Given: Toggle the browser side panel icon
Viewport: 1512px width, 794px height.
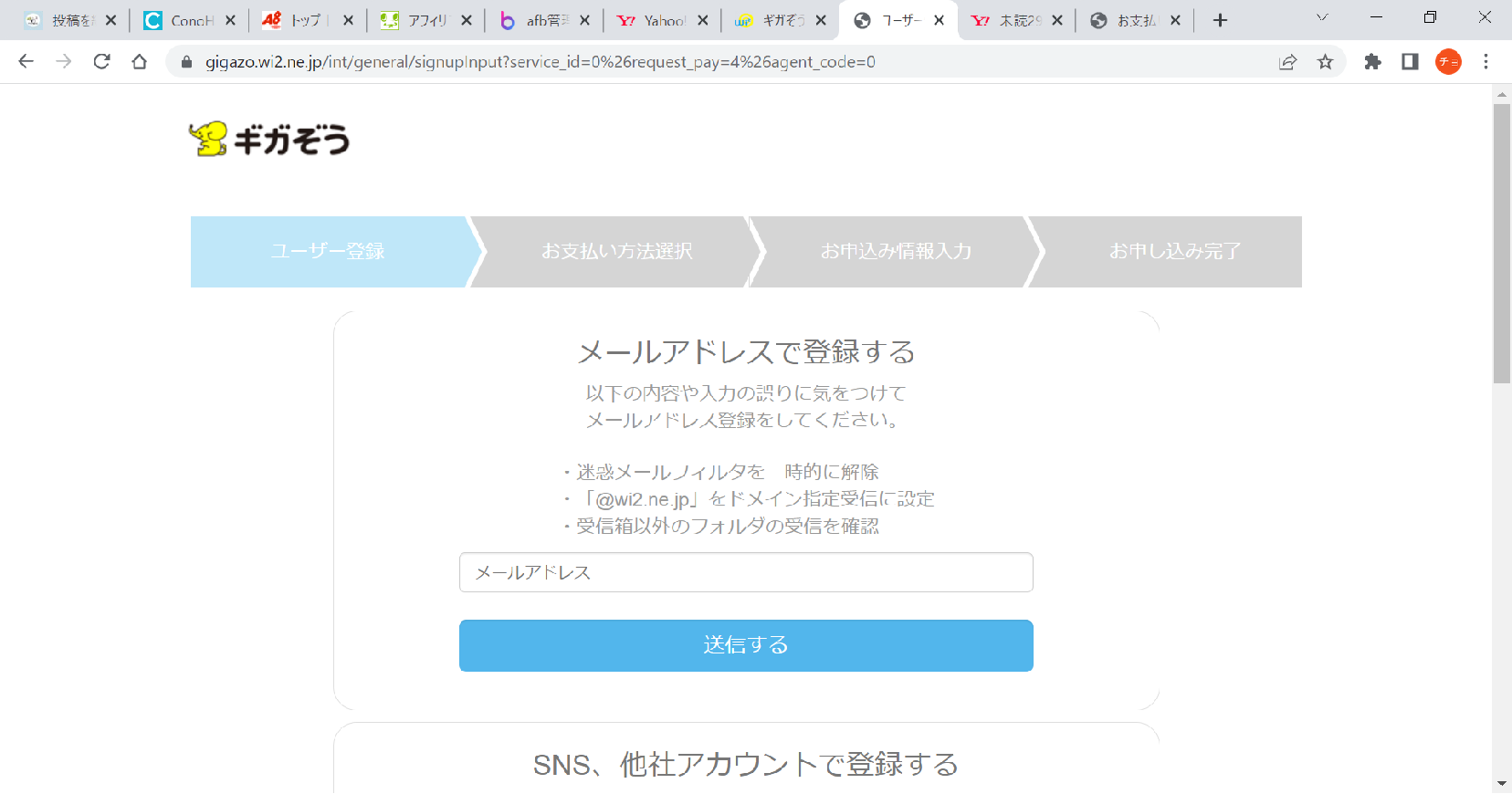Looking at the screenshot, I should (x=1410, y=61).
